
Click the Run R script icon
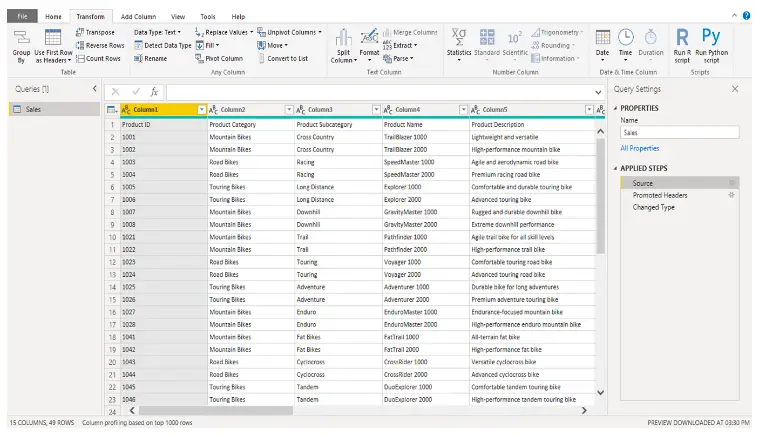click(682, 38)
